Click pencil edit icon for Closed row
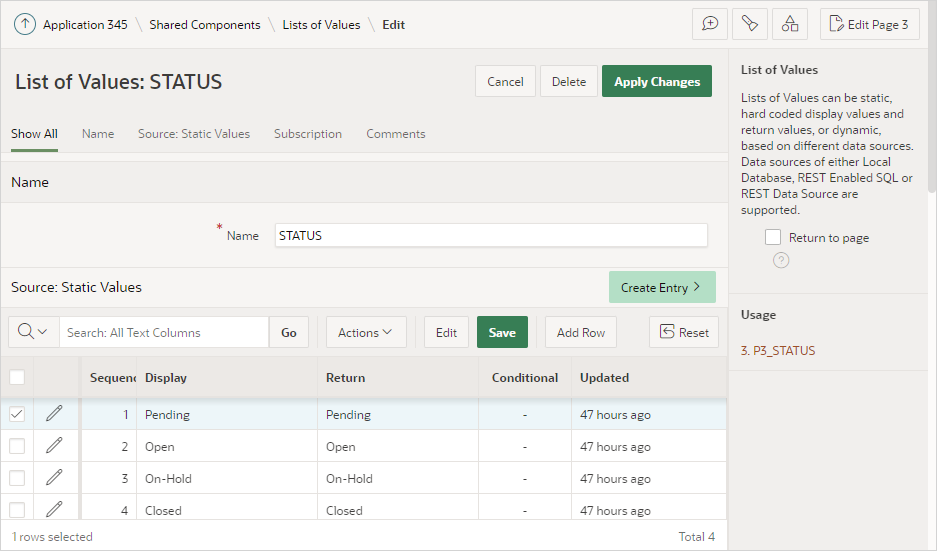The image size is (937, 551). tap(54, 509)
